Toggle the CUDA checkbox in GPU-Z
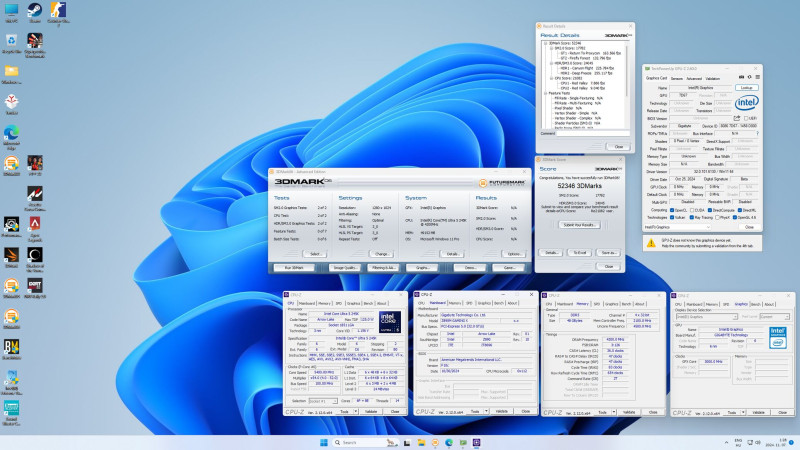This screenshot has height=450, width=800. [x=692, y=210]
